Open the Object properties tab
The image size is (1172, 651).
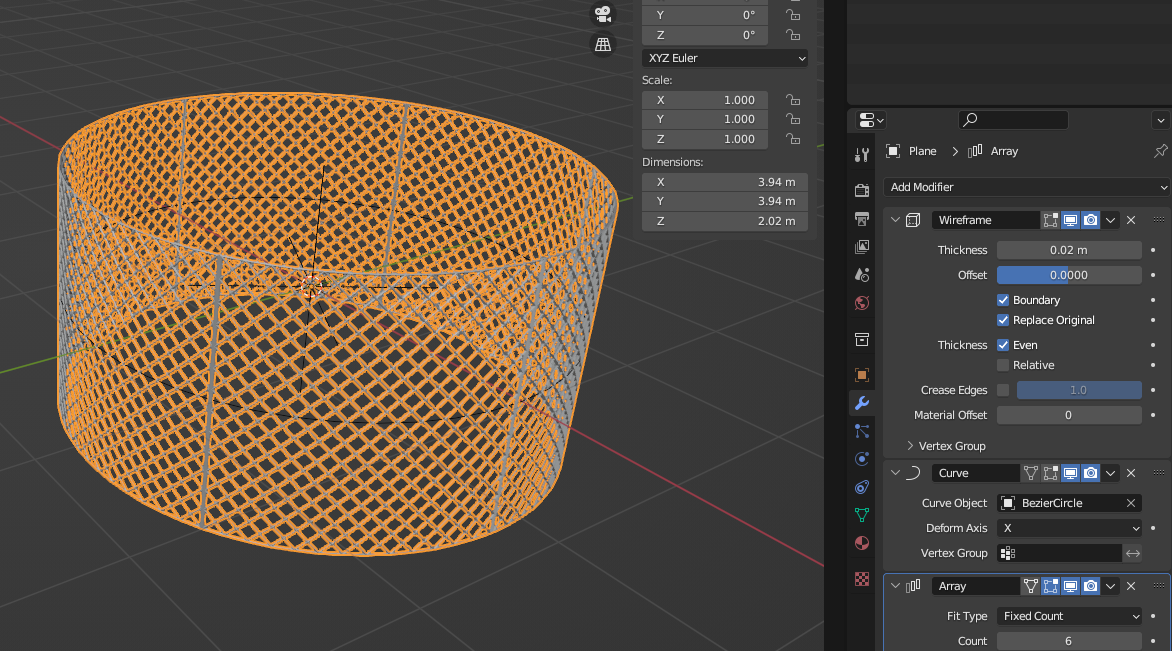(x=862, y=375)
